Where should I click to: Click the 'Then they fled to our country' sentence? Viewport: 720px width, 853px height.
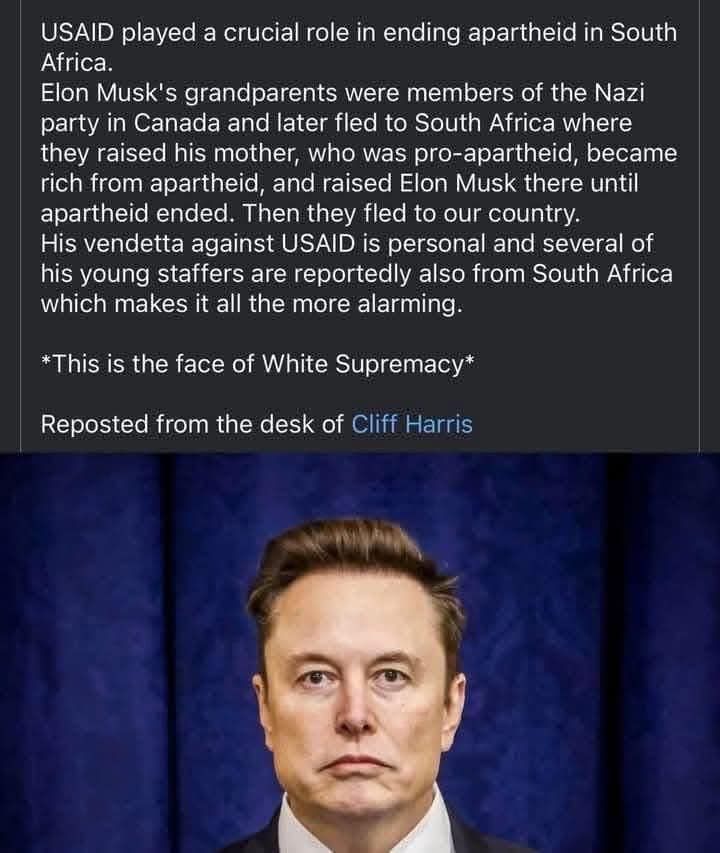point(411,213)
